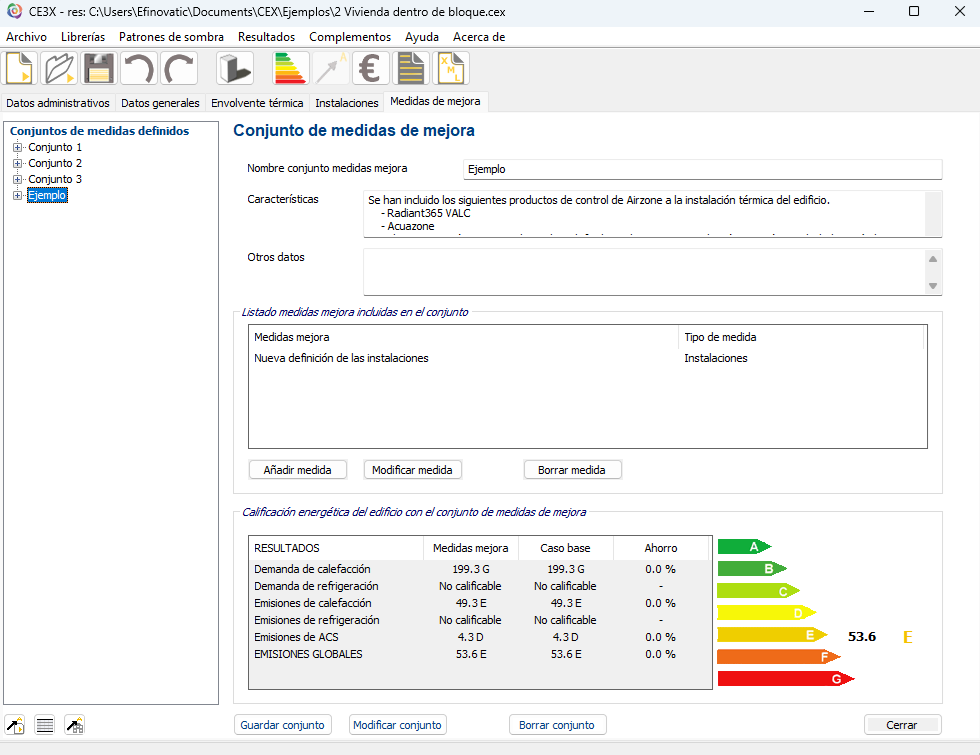The height and width of the screenshot is (755, 980).
Task: Click the XML export icon
Action: pyautogui.click(x=452, y=69)
